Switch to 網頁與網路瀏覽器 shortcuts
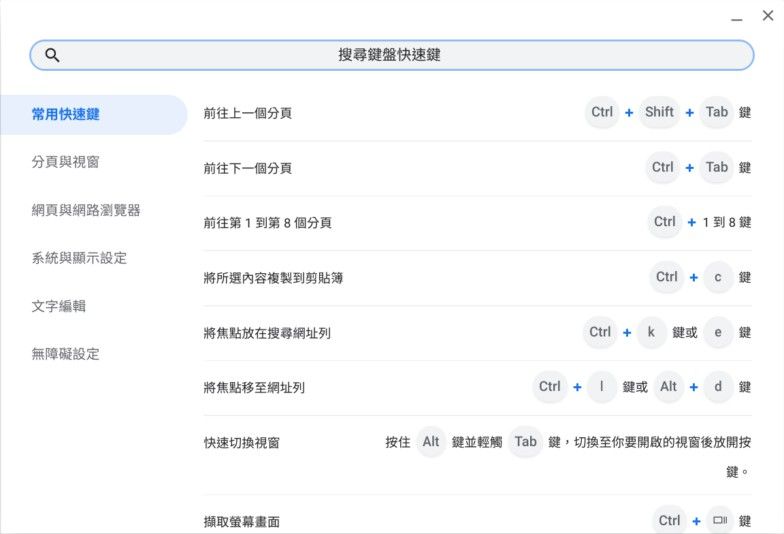Image resolution: width=784 pixels, height=534 pixels. [x=86, y=210]
